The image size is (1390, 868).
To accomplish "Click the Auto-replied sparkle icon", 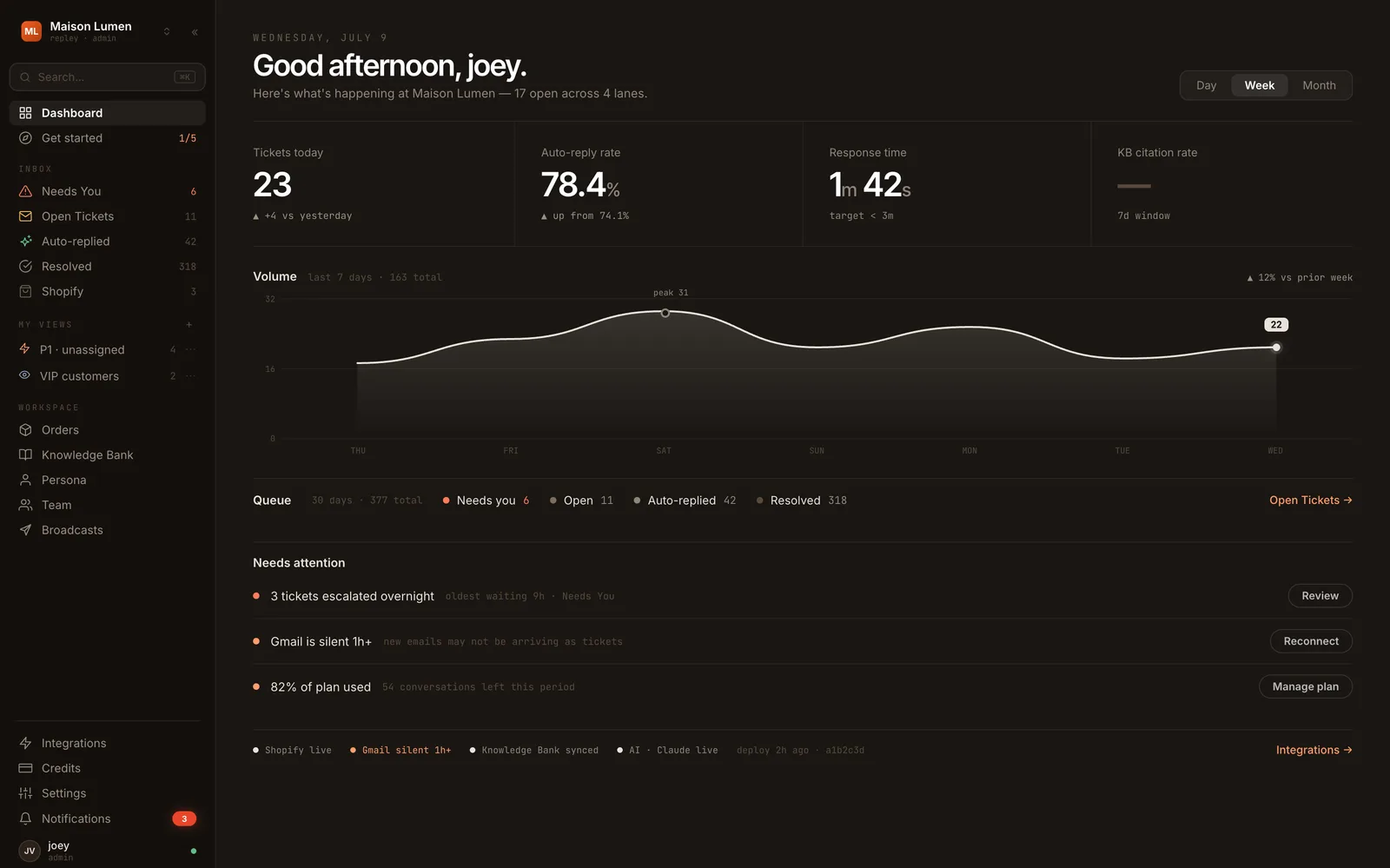I will tap(25, 242).
